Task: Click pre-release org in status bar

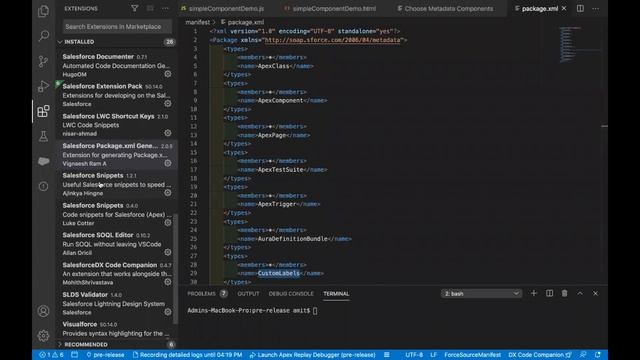Action: (x=105, y=355)
